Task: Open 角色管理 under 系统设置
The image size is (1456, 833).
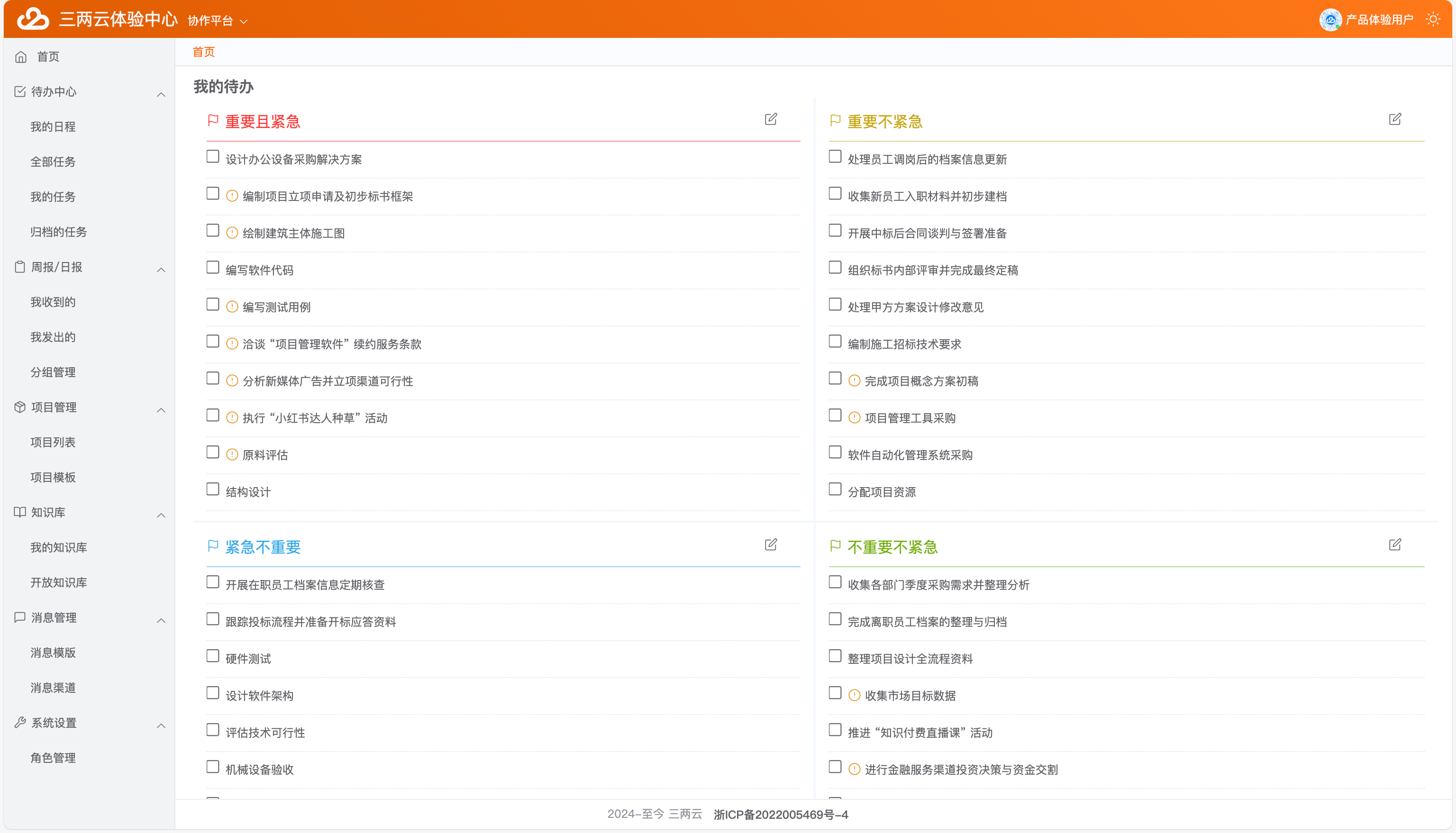Action: 53,758
